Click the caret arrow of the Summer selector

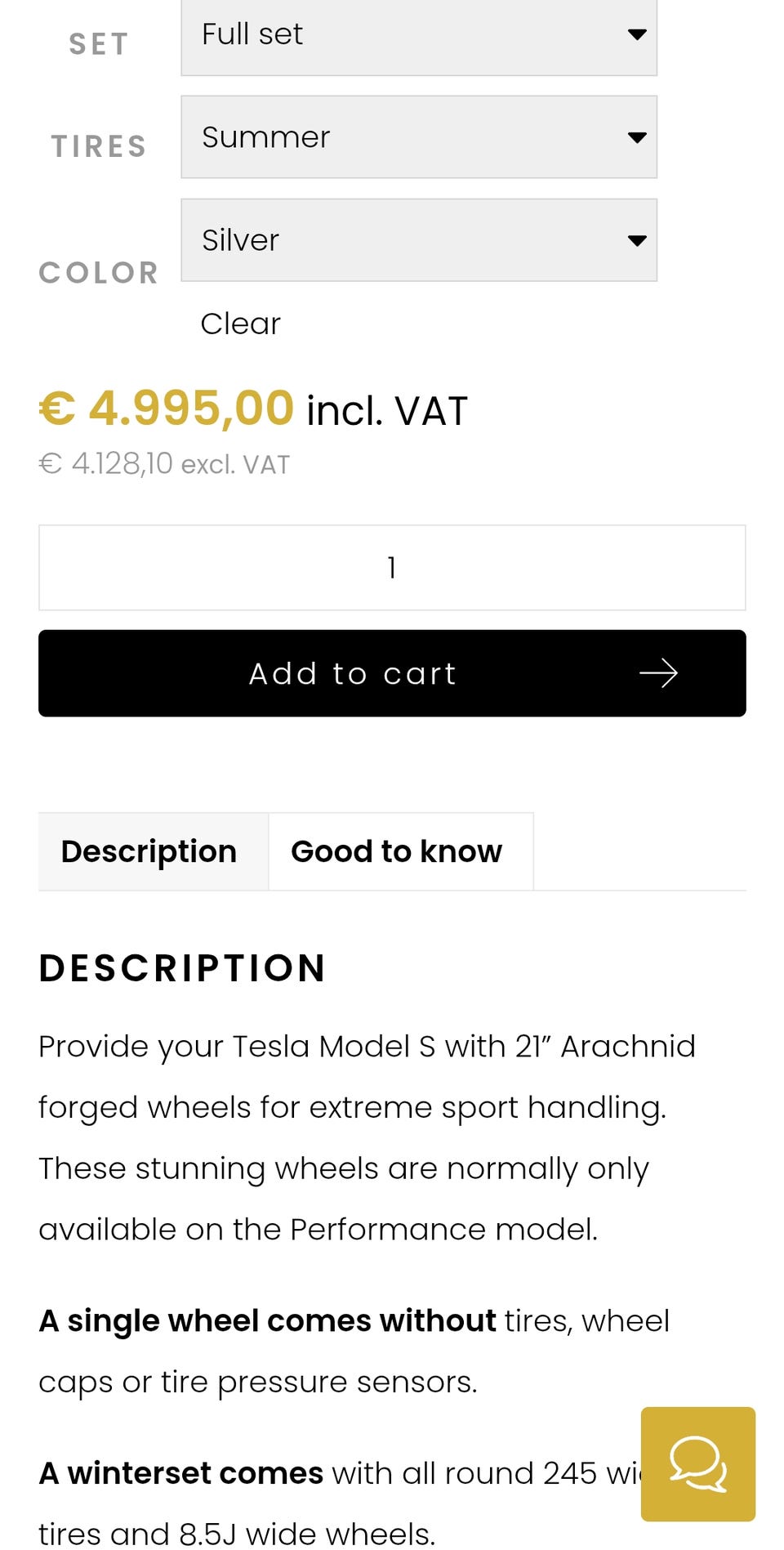click(637, 137)
